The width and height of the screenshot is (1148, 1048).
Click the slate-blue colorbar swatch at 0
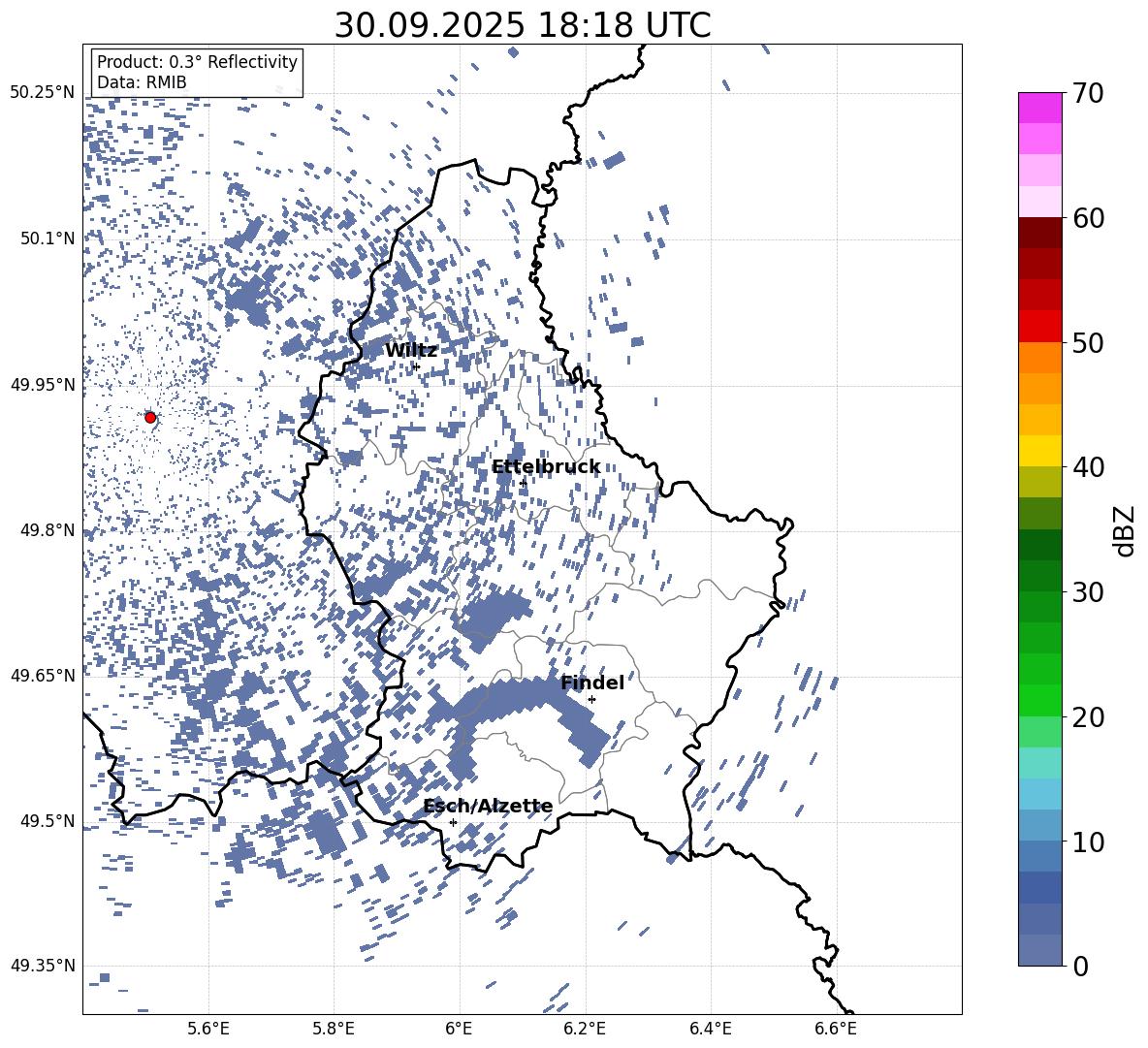coord(1040,950)
